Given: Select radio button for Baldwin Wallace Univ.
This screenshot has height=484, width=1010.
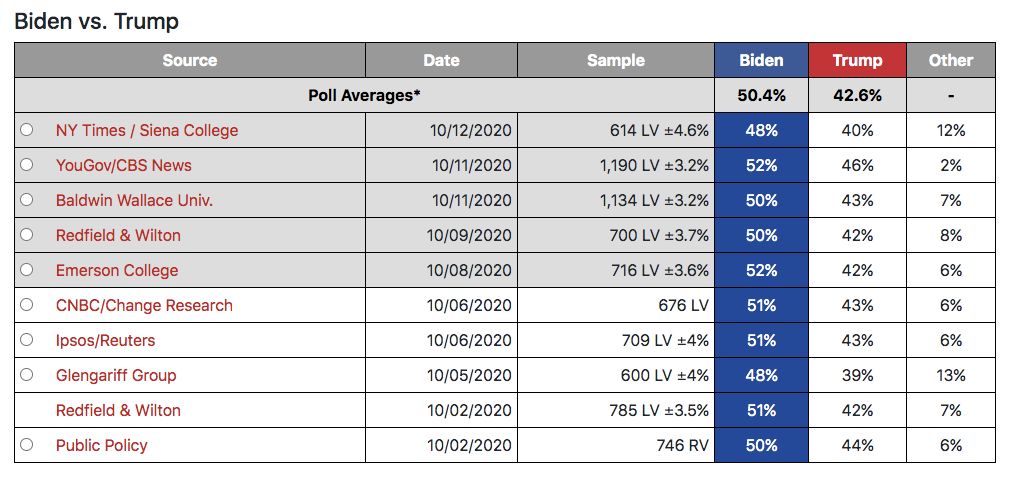Looking at the screenshot, I should (26, 200).
